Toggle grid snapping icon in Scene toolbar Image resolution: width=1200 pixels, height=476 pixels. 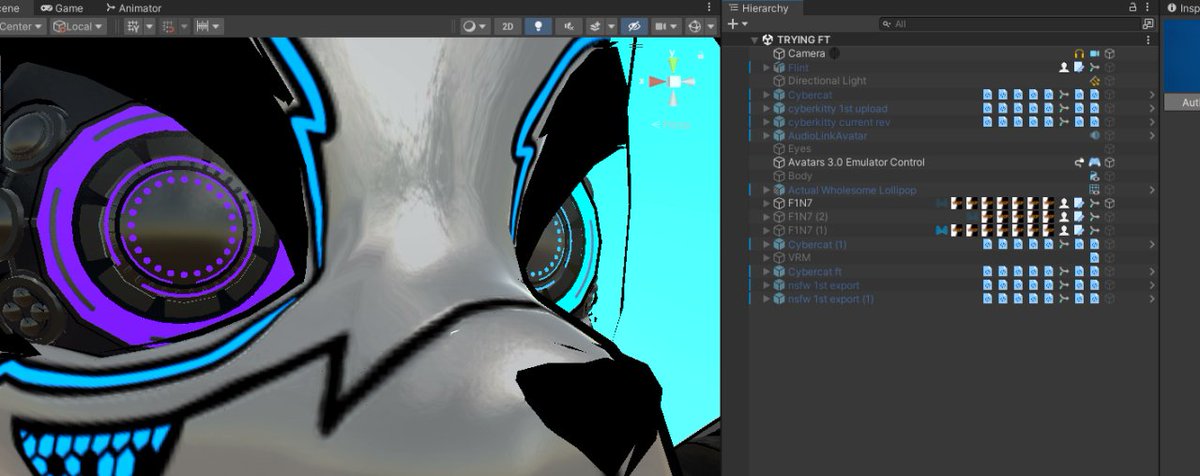coord(132,27)
